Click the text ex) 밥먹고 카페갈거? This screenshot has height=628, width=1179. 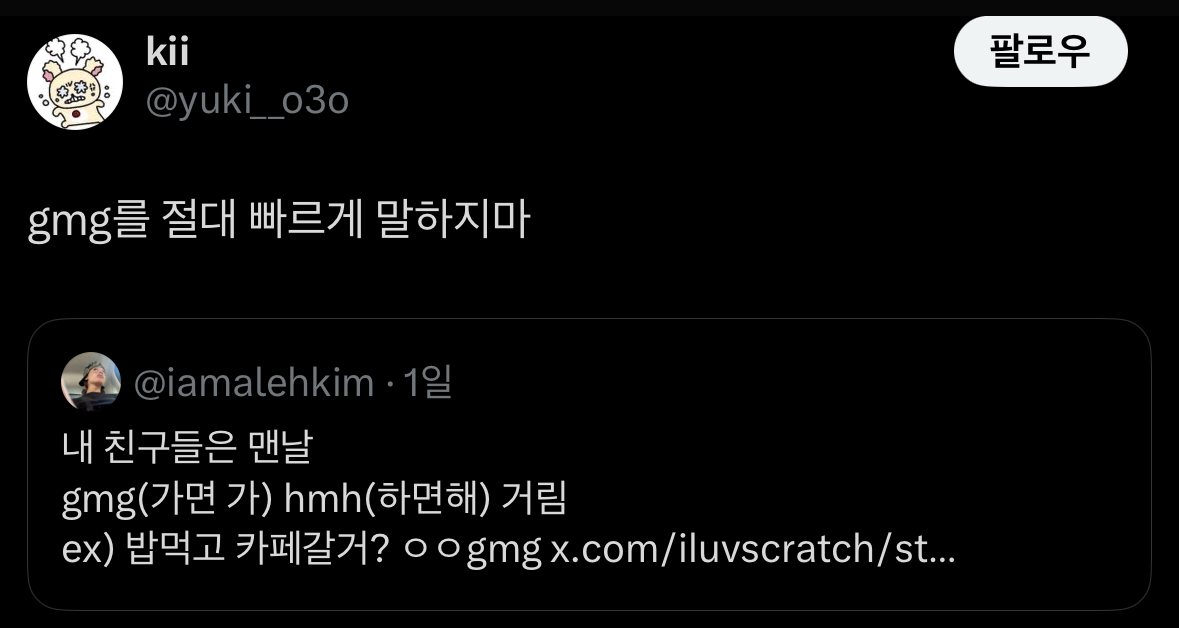tap(225, 550)
